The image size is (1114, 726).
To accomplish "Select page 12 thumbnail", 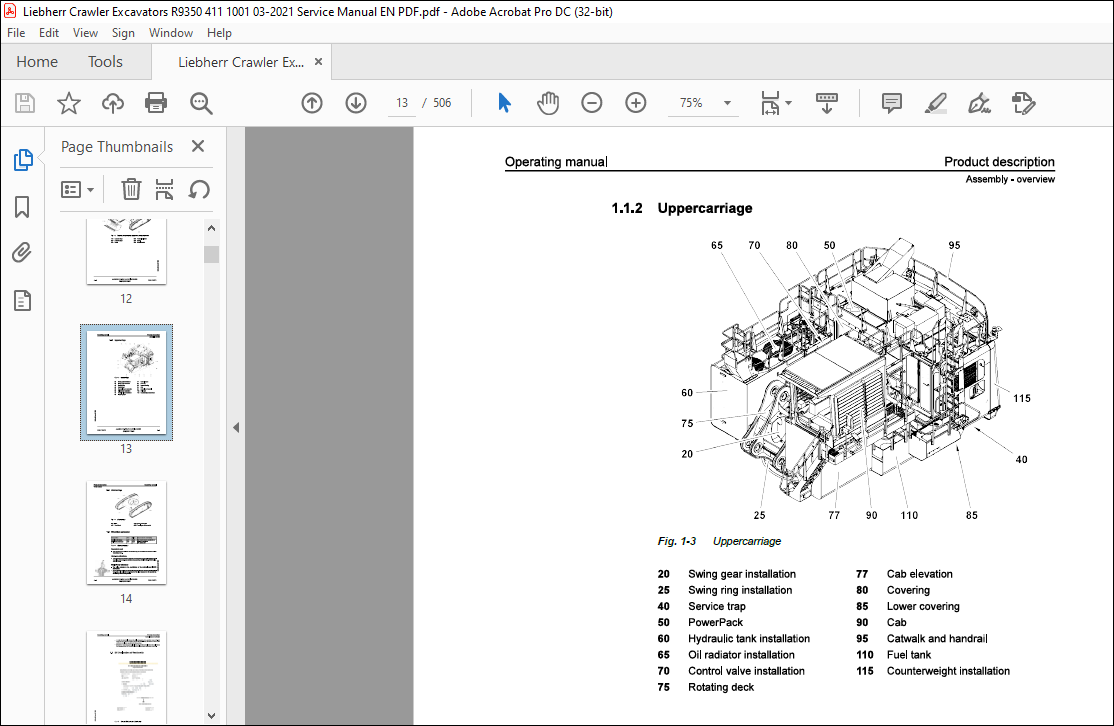I will click(126, 251).
